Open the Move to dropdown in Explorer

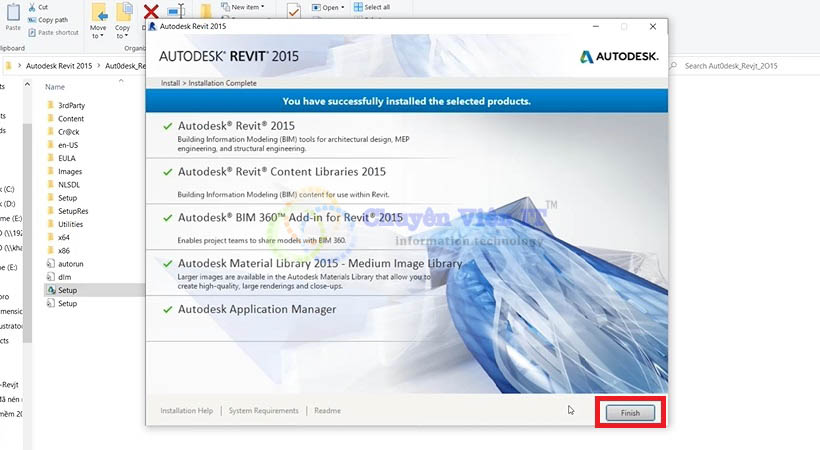[x=98, y=21]
